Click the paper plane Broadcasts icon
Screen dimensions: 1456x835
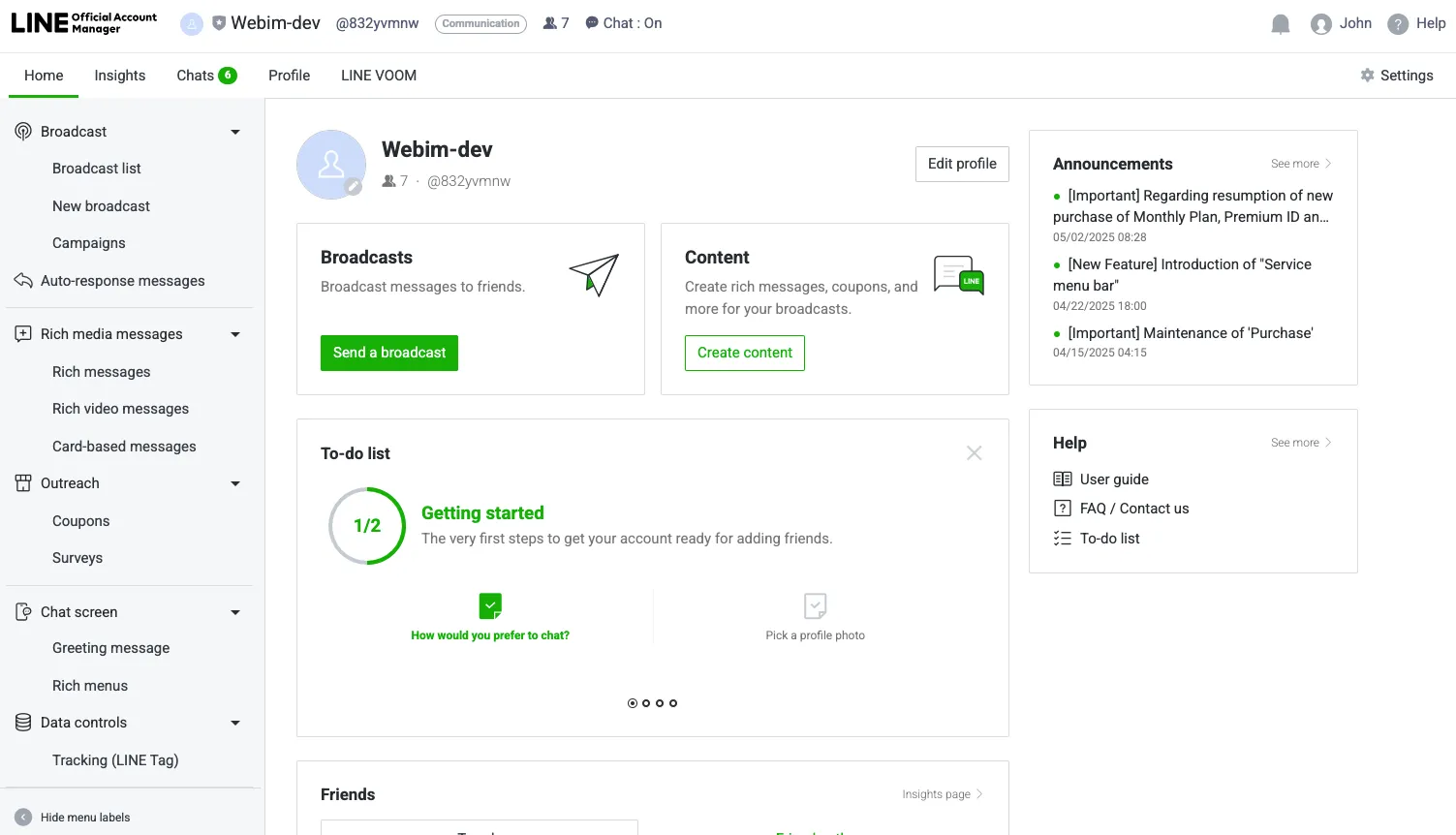click(594, 275)
